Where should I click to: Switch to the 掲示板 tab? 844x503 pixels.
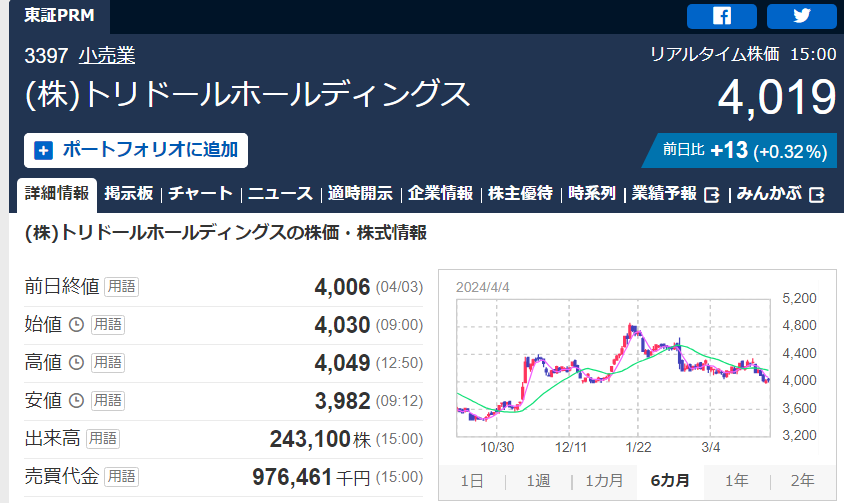tap(129, 193)
